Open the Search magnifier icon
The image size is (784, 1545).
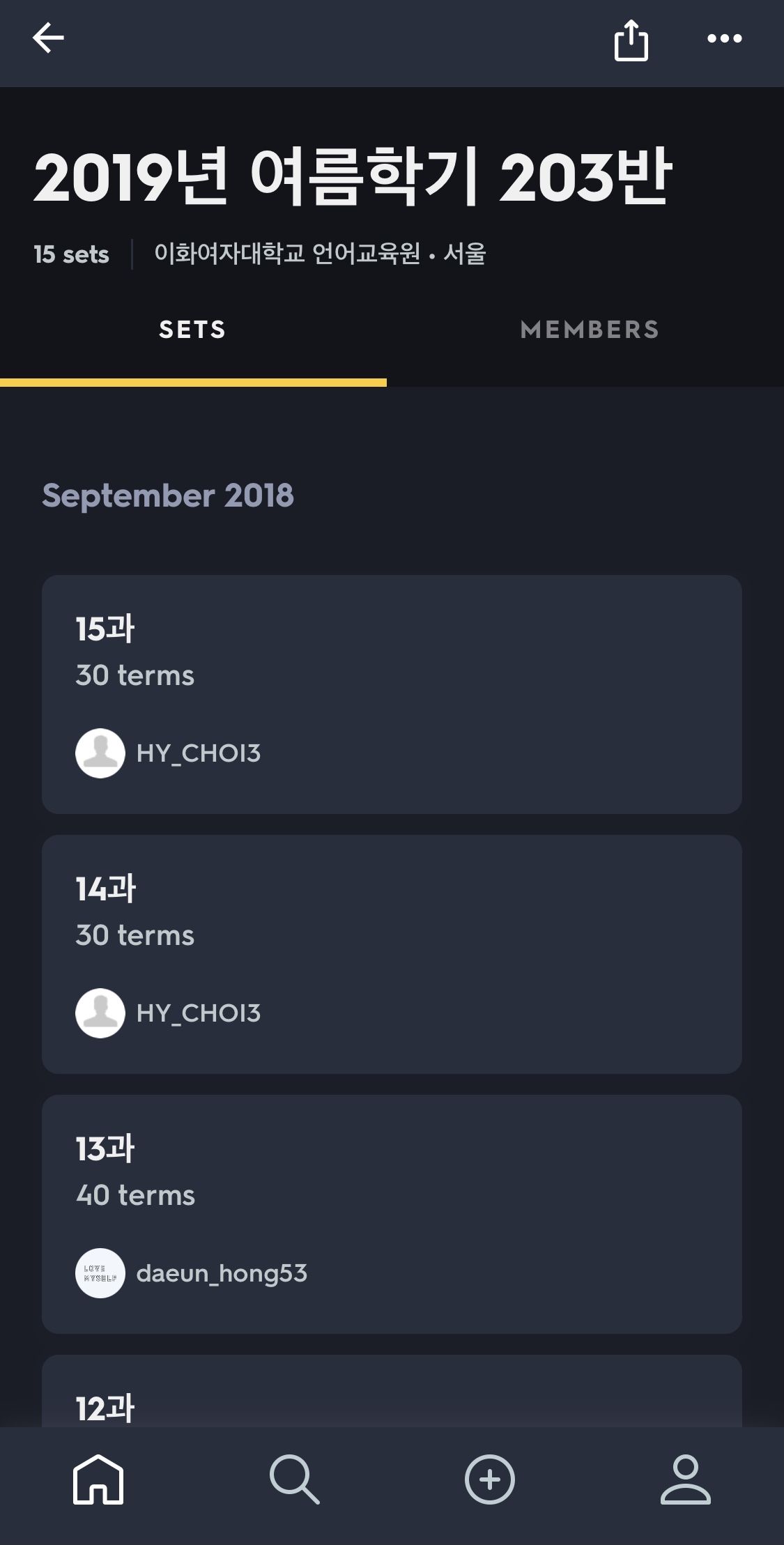point(294,1479)
